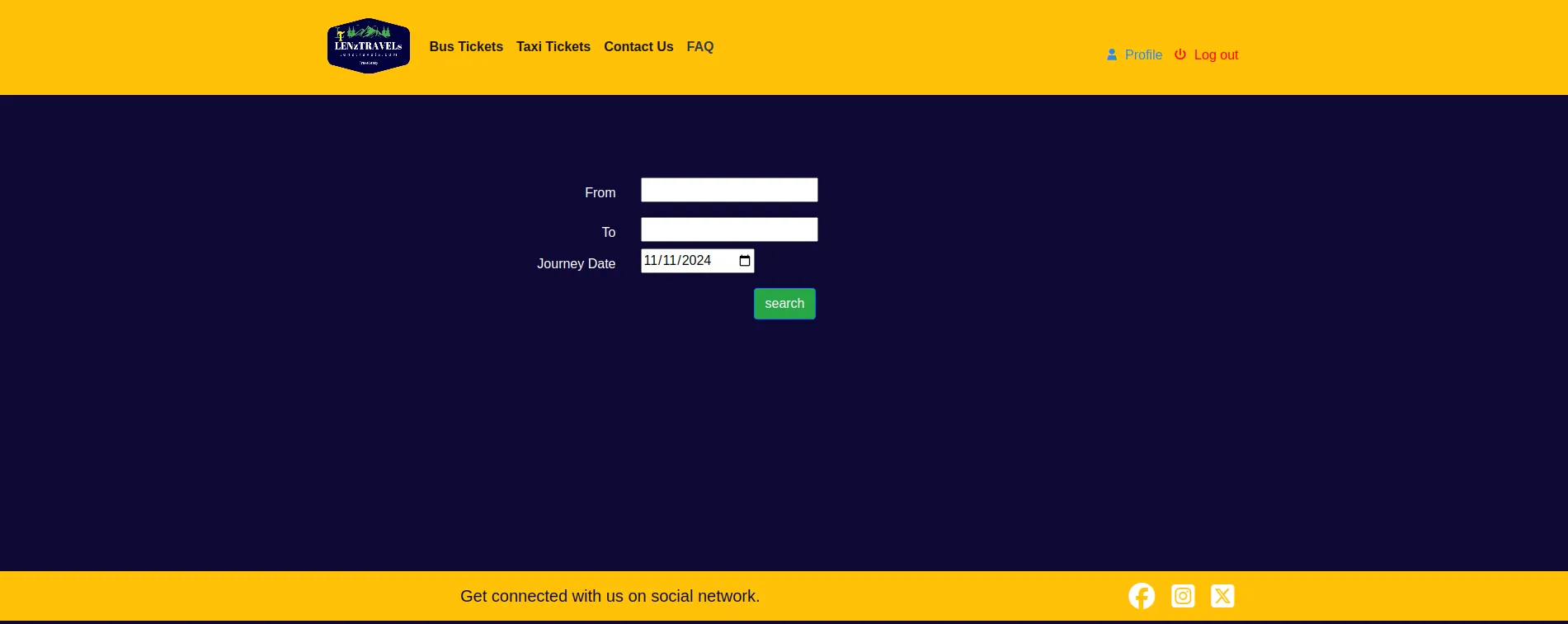Click the 'Get connected with us' text
This screenshot has height=624, width=1568.
(610, 596)
